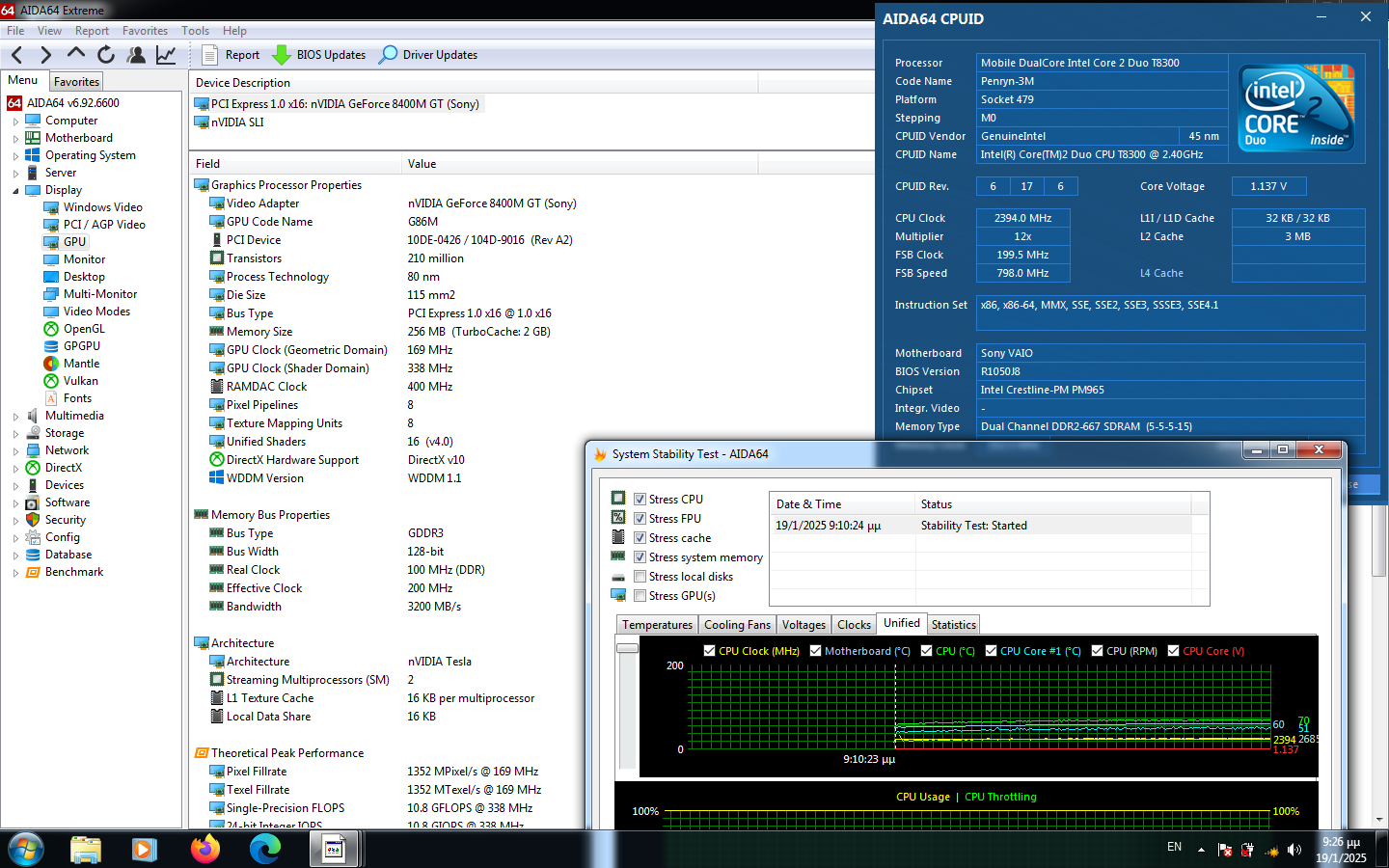
Task: Expand the Computer tree node
Action: [15, 122]
